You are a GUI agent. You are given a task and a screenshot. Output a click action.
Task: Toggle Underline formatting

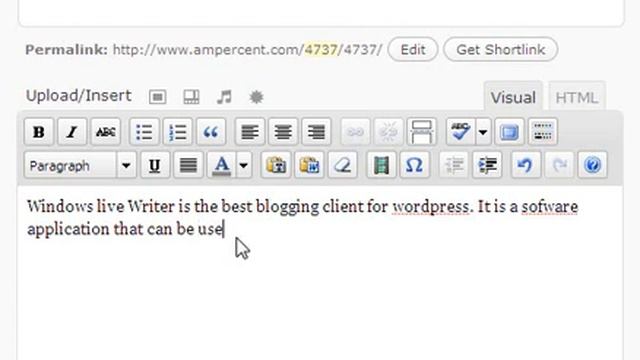(155, 165)
